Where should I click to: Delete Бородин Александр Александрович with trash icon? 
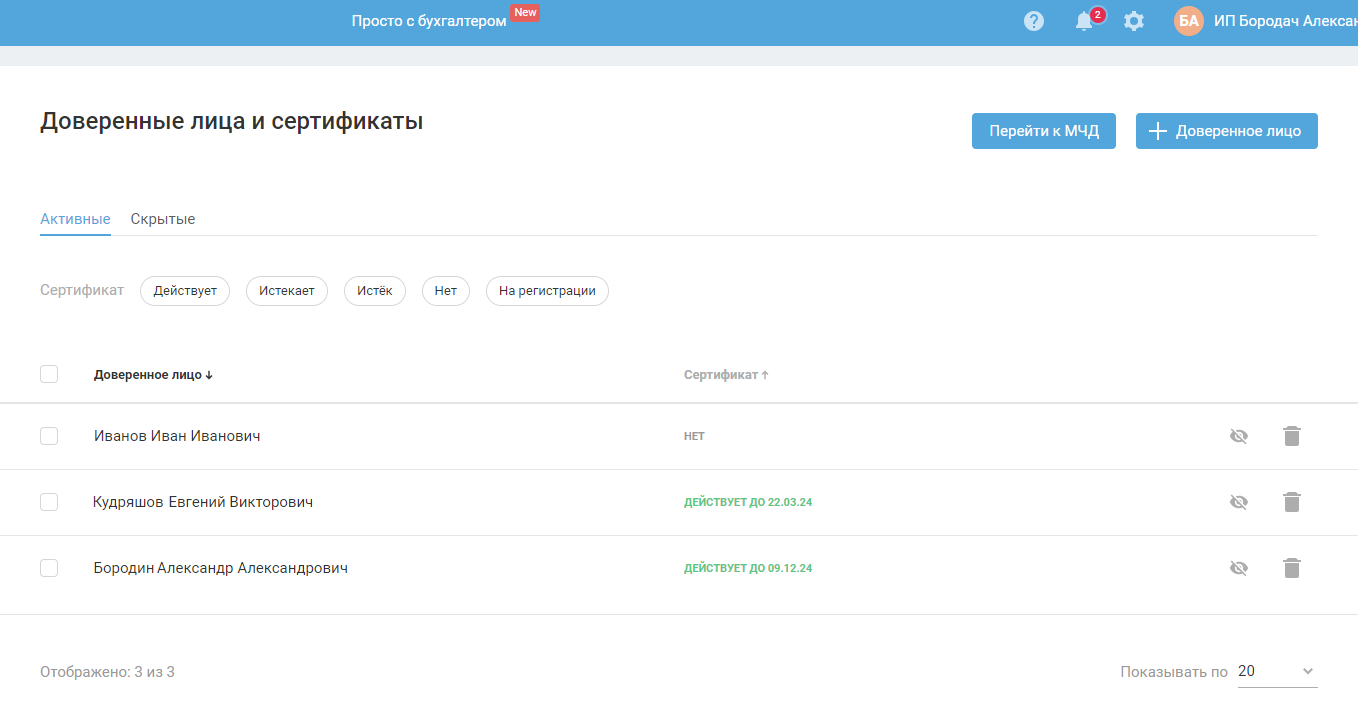coord(1292,568)
